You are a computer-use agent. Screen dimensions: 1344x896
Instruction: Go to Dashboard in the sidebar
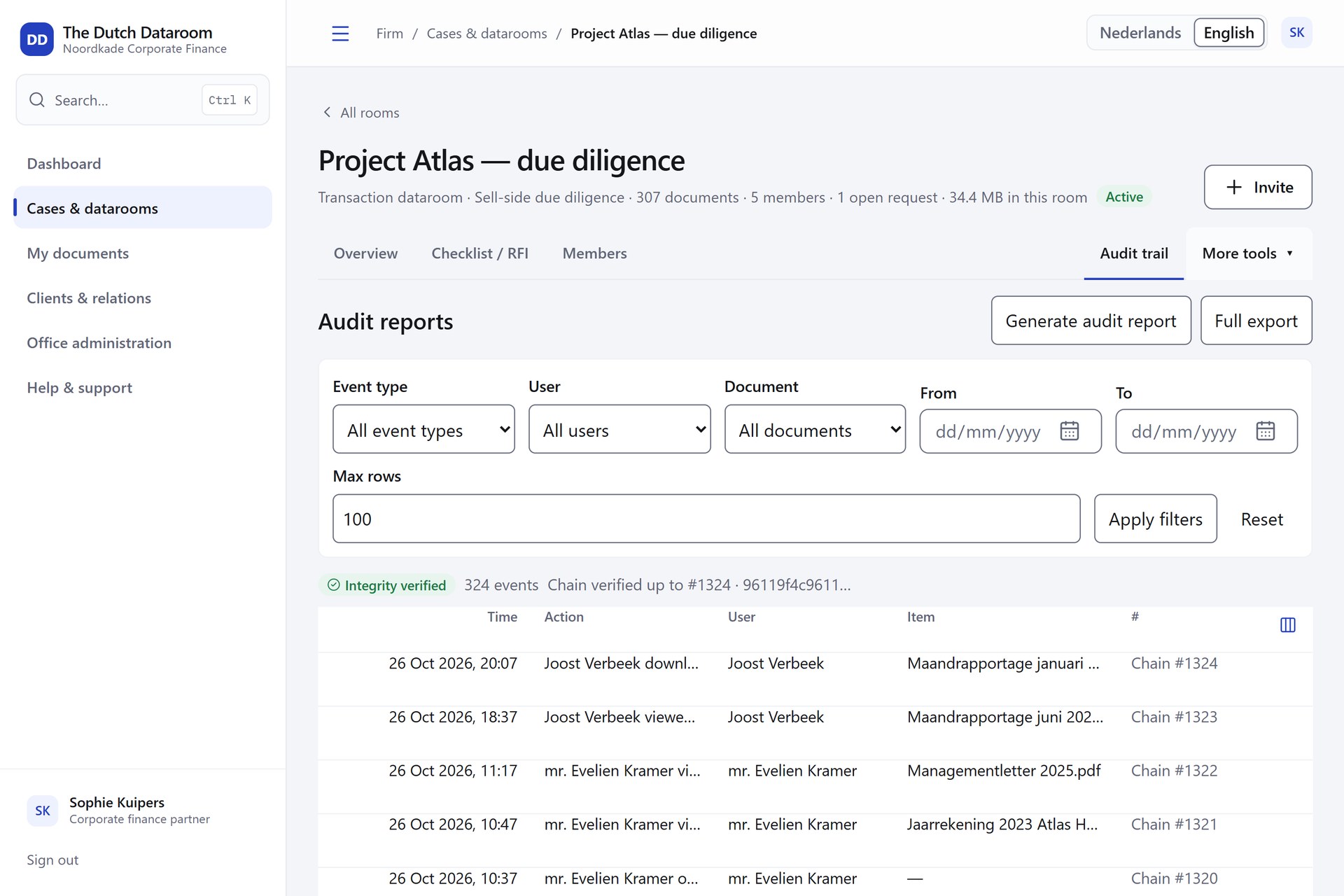coord(143,164)
